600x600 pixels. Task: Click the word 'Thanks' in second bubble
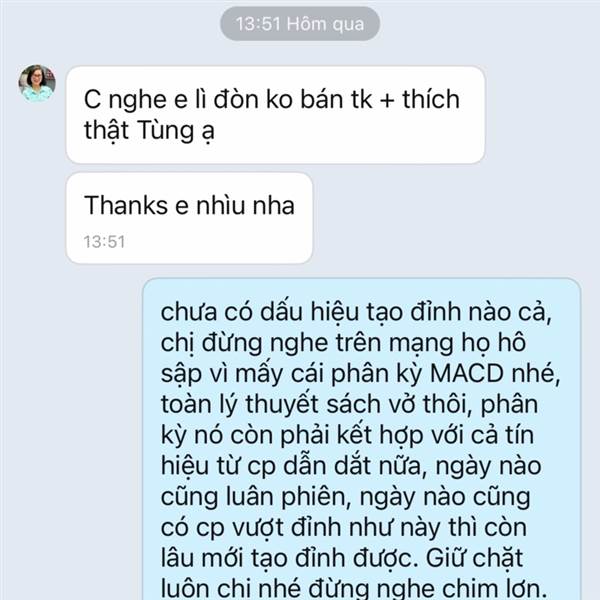pyautogui.click(x=126, y=205)
